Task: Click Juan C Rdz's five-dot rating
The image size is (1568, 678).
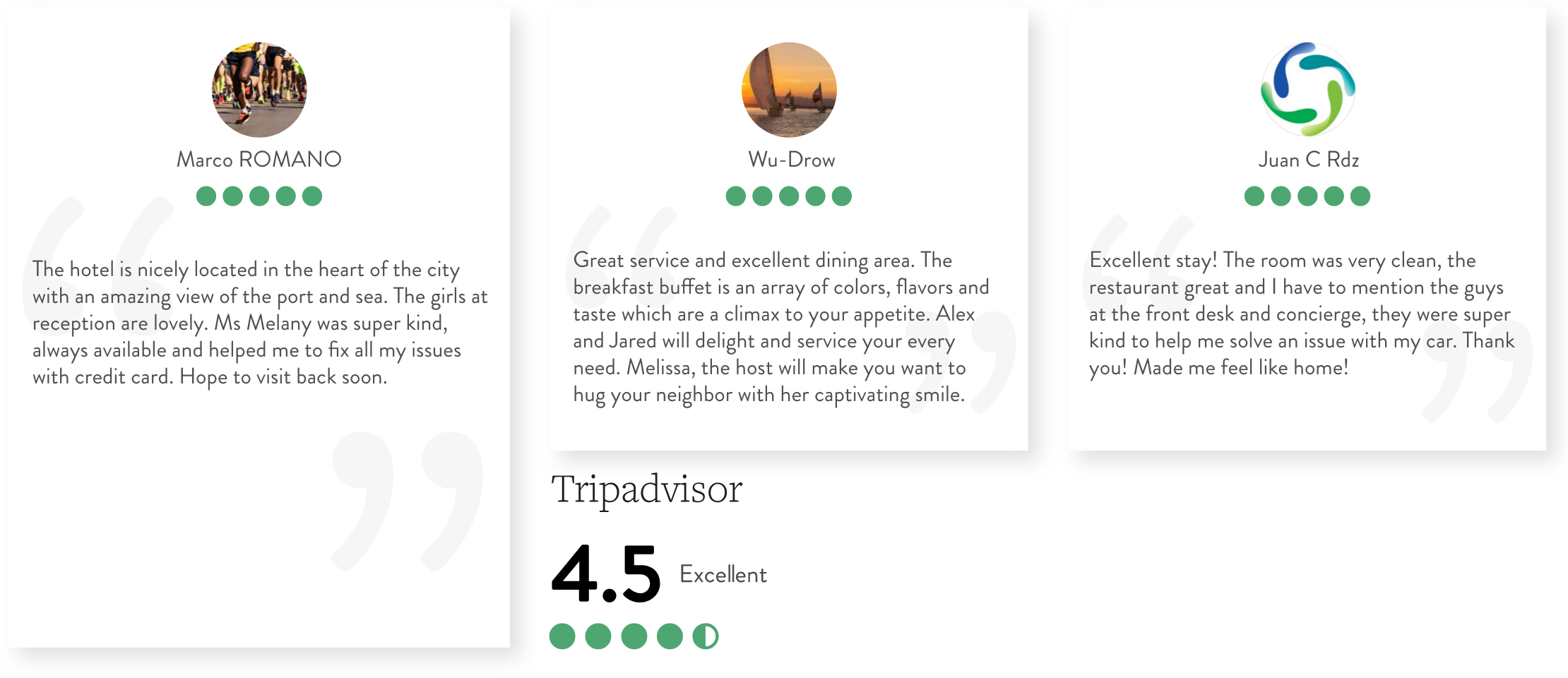Action: pos(1307,196)
